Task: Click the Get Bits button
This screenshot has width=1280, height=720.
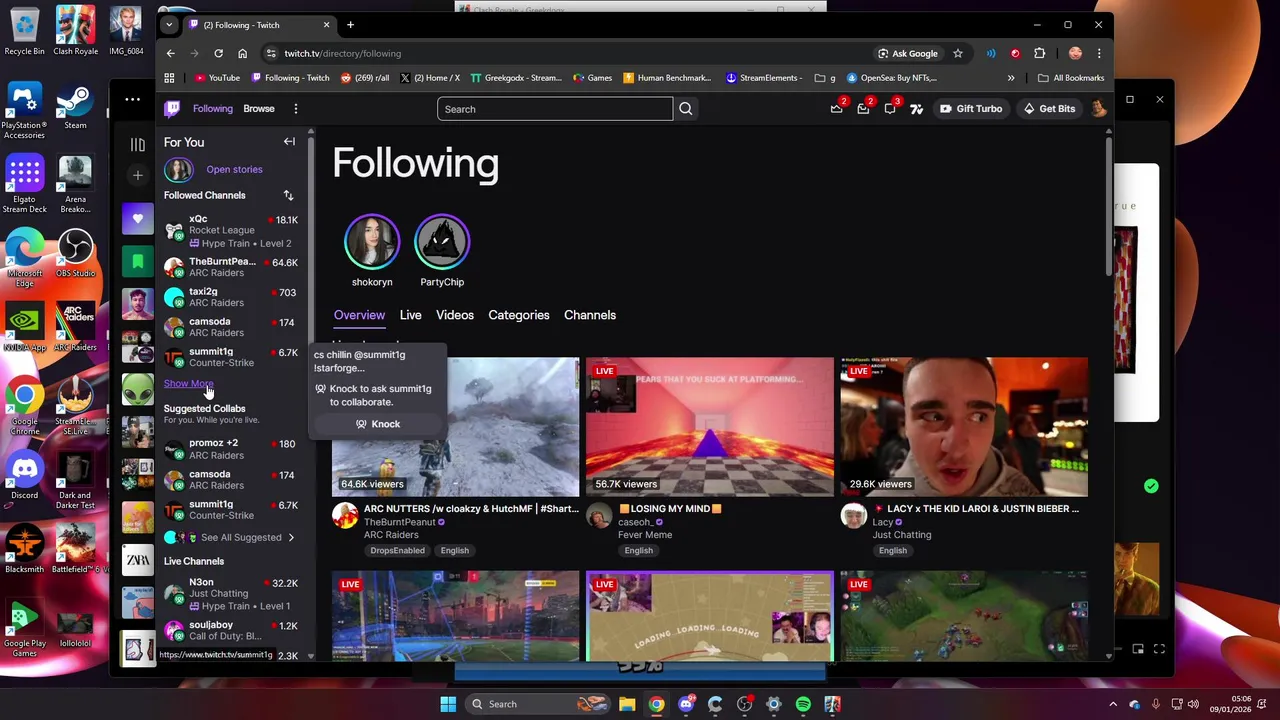Action: tap(1048, 109)
